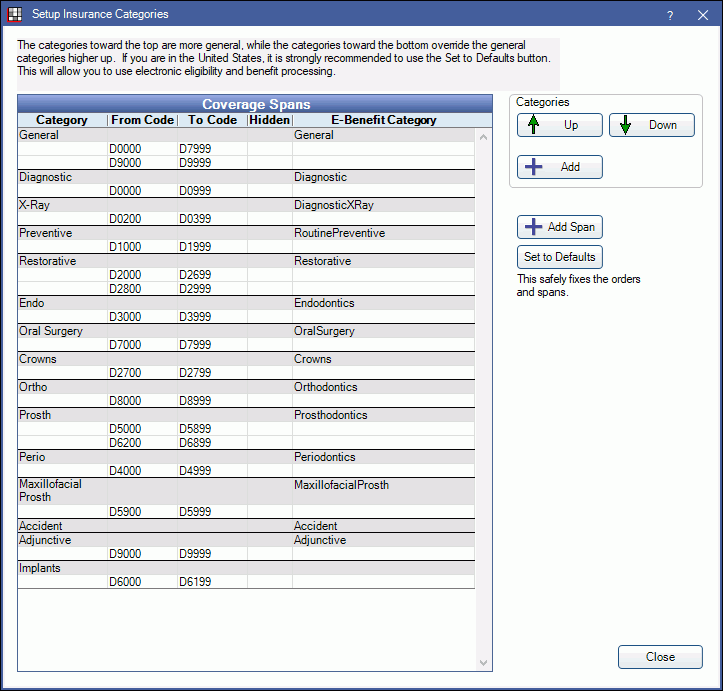
Task: Click the DiagnosticXRay e-benefit cell
Action: click(x=384, y=205)
